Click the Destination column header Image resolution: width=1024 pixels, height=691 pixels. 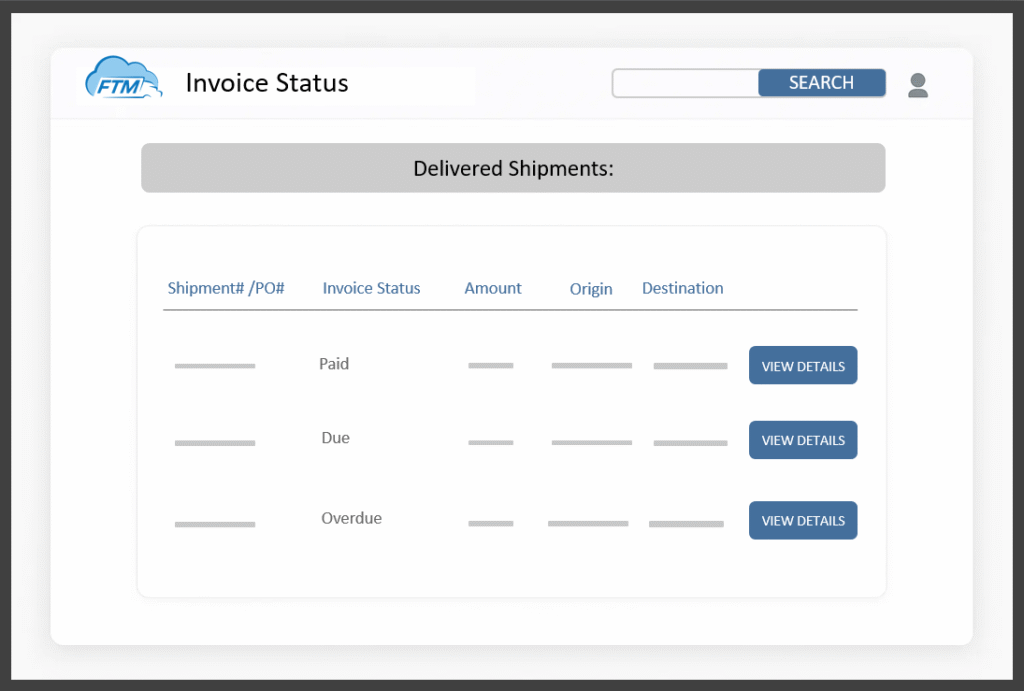tap(682, 288)
